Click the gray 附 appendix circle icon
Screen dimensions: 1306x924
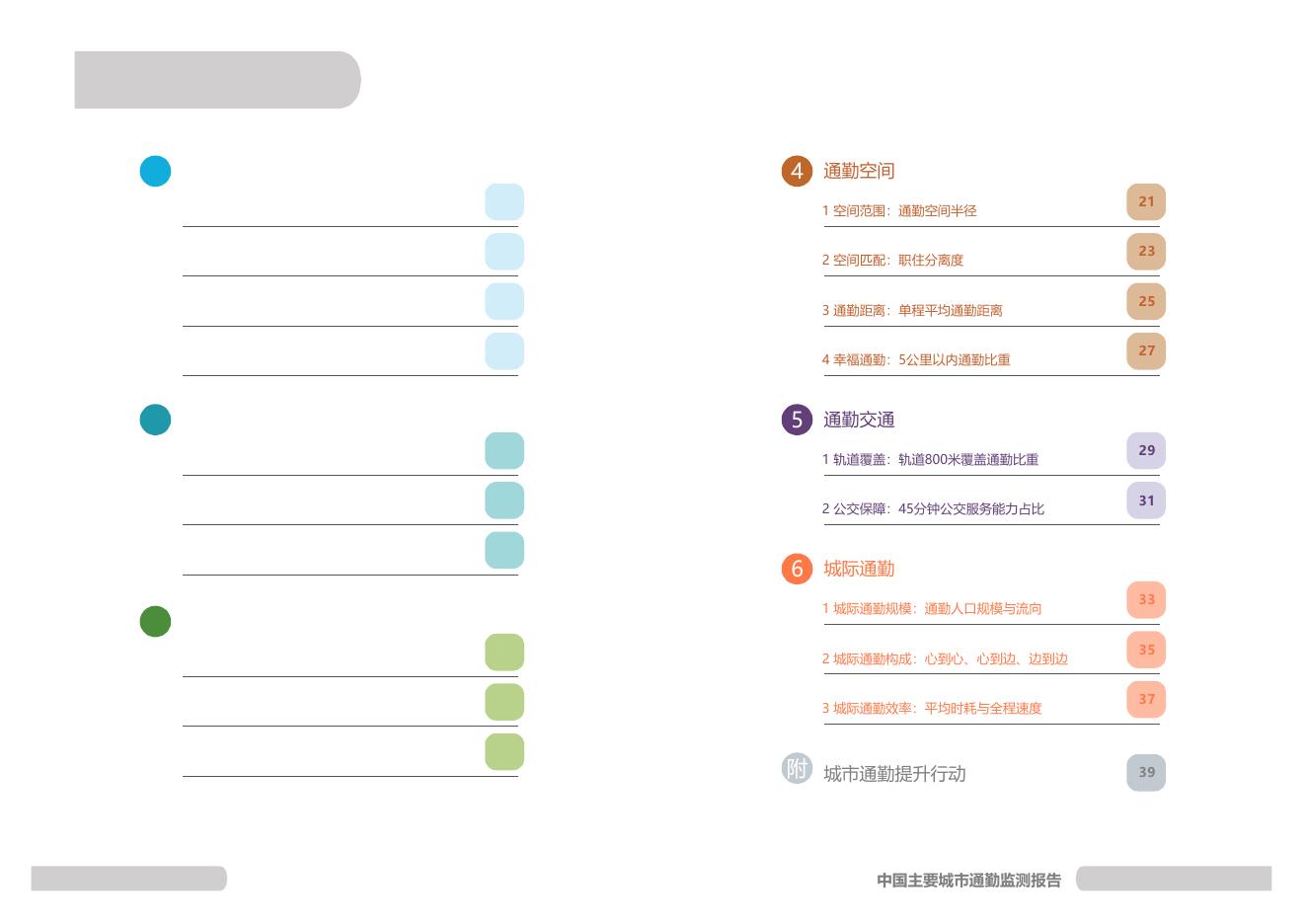click(x=797, y=768)
